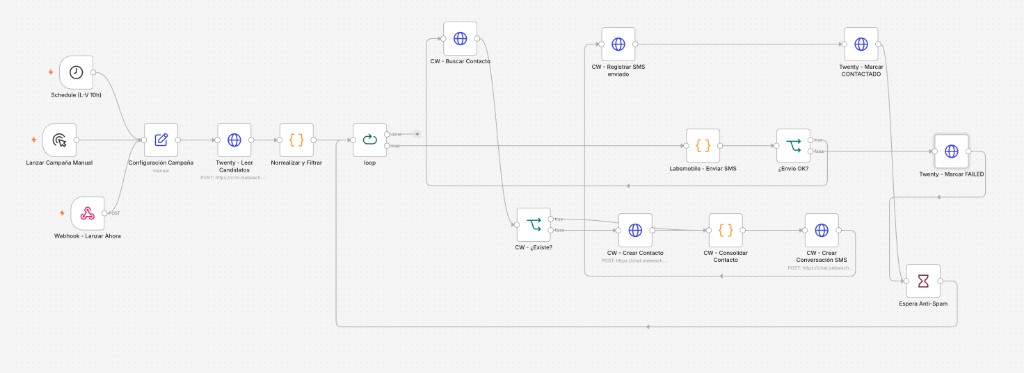The width and height of the screenshot is (1024, 373).
Task: Click the label 'Labsmobile - Enviar SMS'
Action: [703, 169]
